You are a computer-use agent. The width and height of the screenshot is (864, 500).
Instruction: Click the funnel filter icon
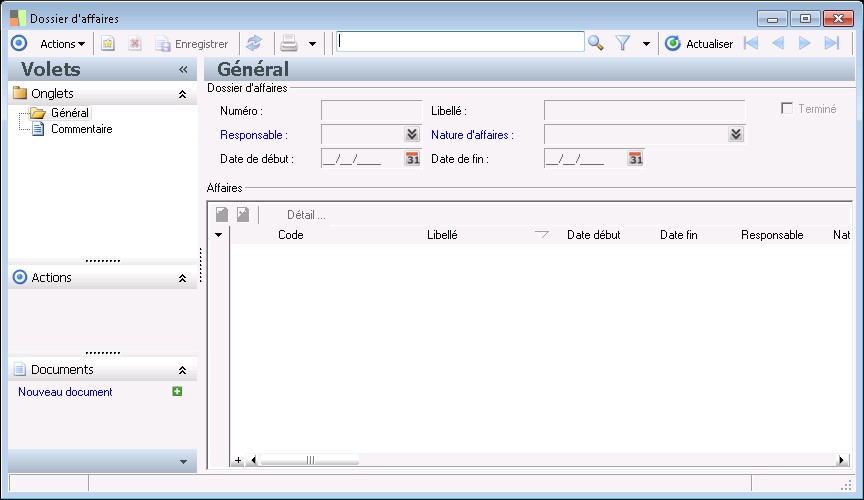(623, 43)
